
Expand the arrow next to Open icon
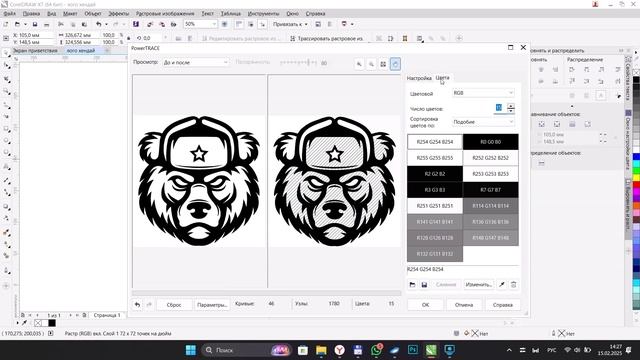coord(25,24)
